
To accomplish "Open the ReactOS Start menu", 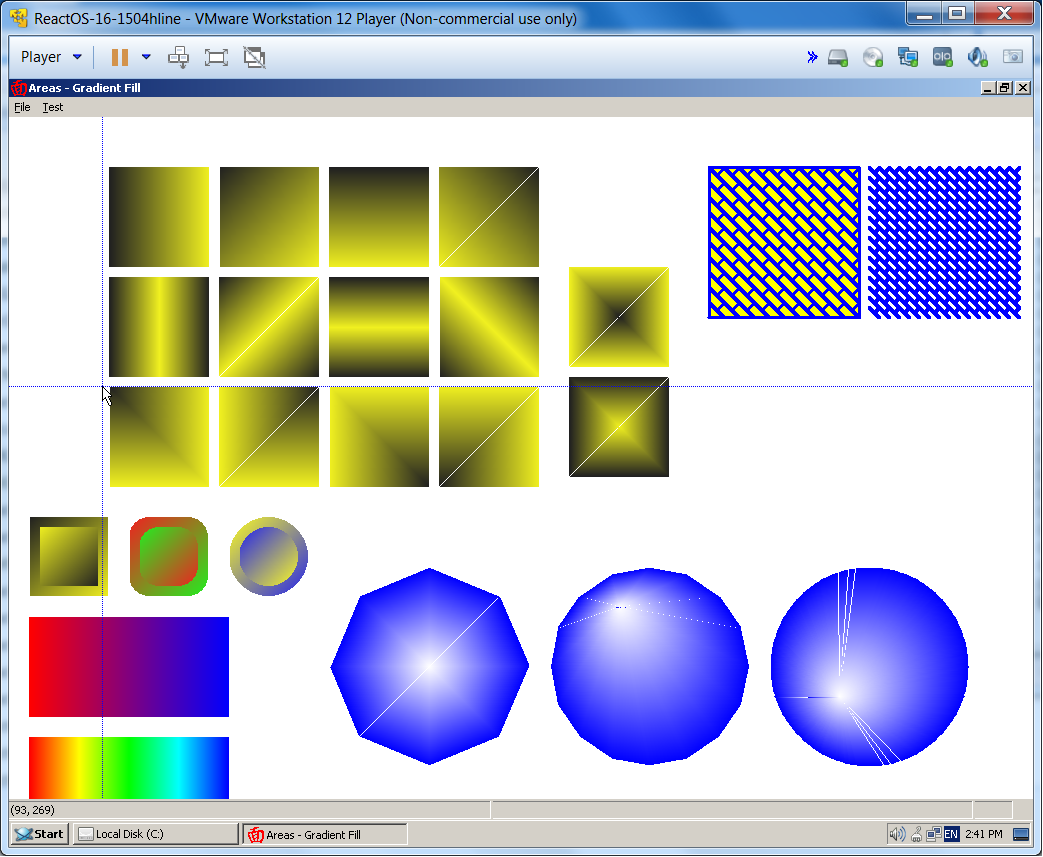I will pyautogui.click(x=40, y=834).
